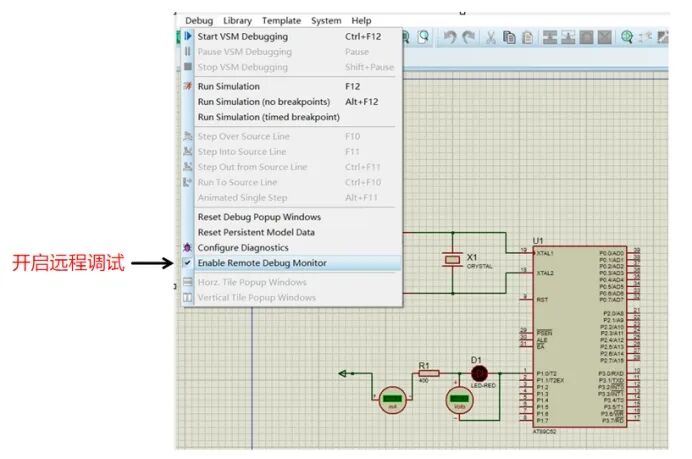
Task: Click the Run Simulation icon in menu
Action: 188,86
